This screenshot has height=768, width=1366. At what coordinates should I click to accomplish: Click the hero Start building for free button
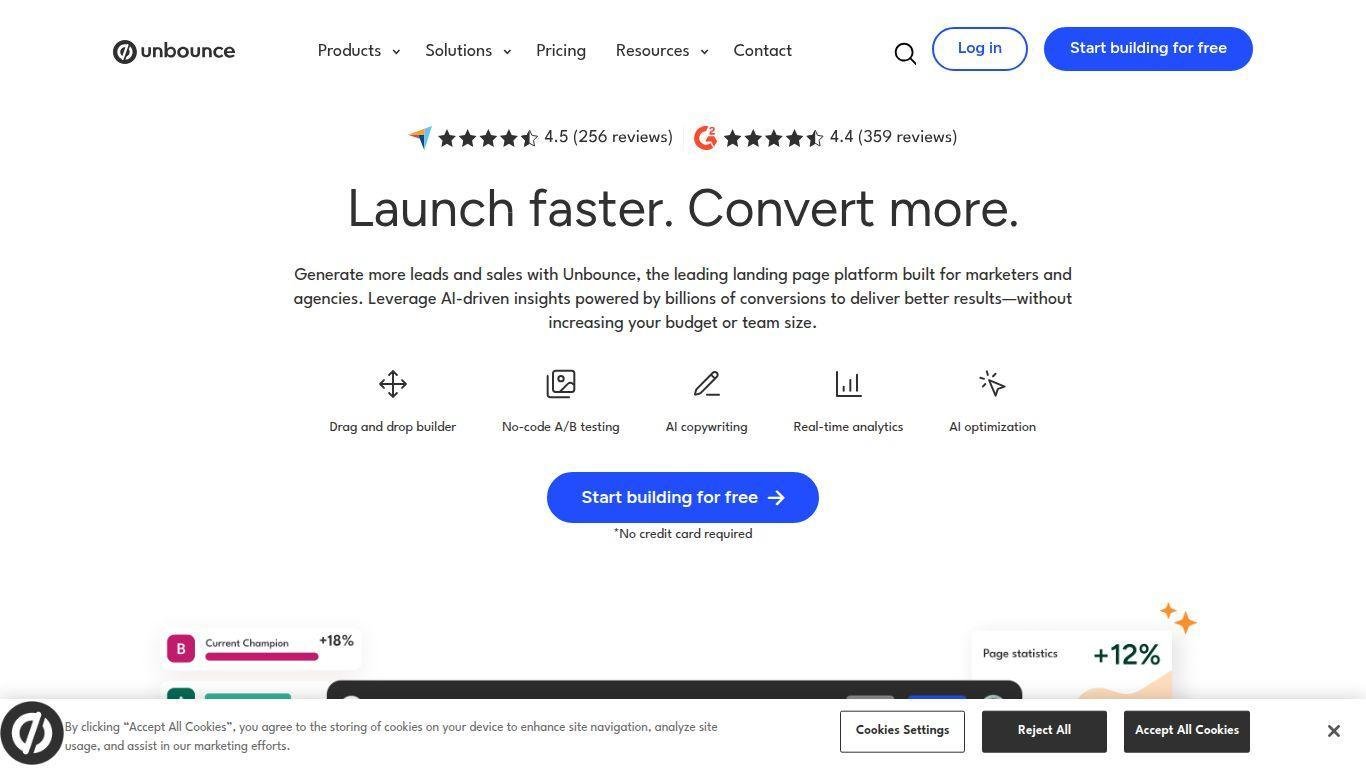point(683,497)
